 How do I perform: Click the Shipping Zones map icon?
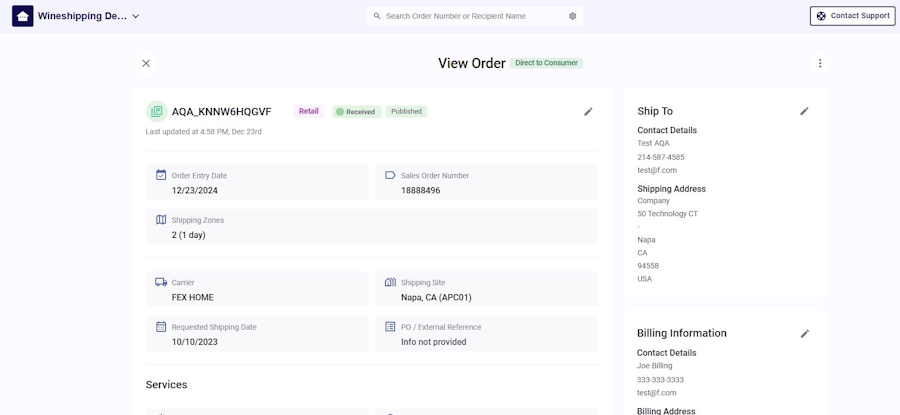tap(161, 220)
